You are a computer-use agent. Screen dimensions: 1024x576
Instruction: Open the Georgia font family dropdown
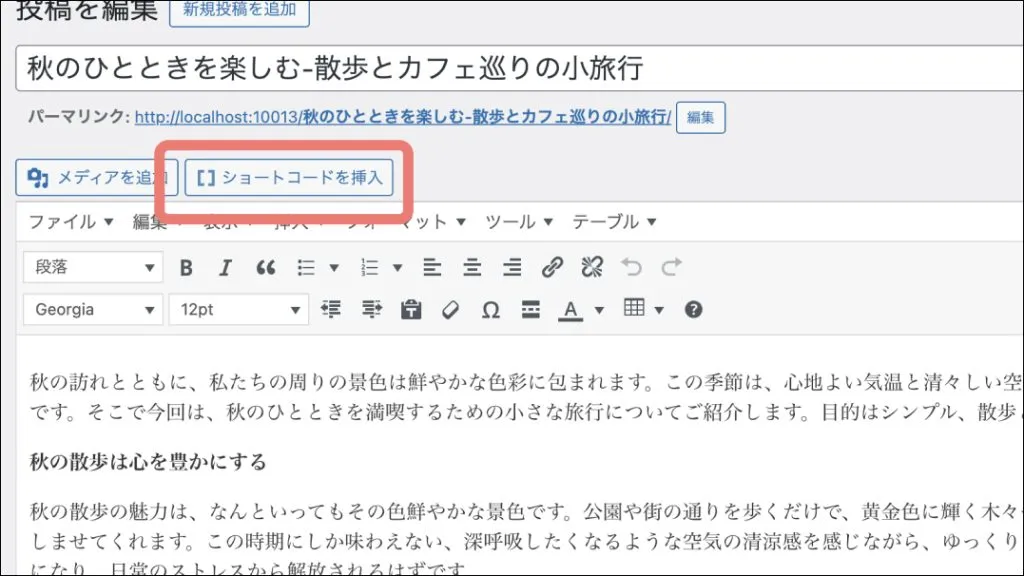tap(93, 310)
